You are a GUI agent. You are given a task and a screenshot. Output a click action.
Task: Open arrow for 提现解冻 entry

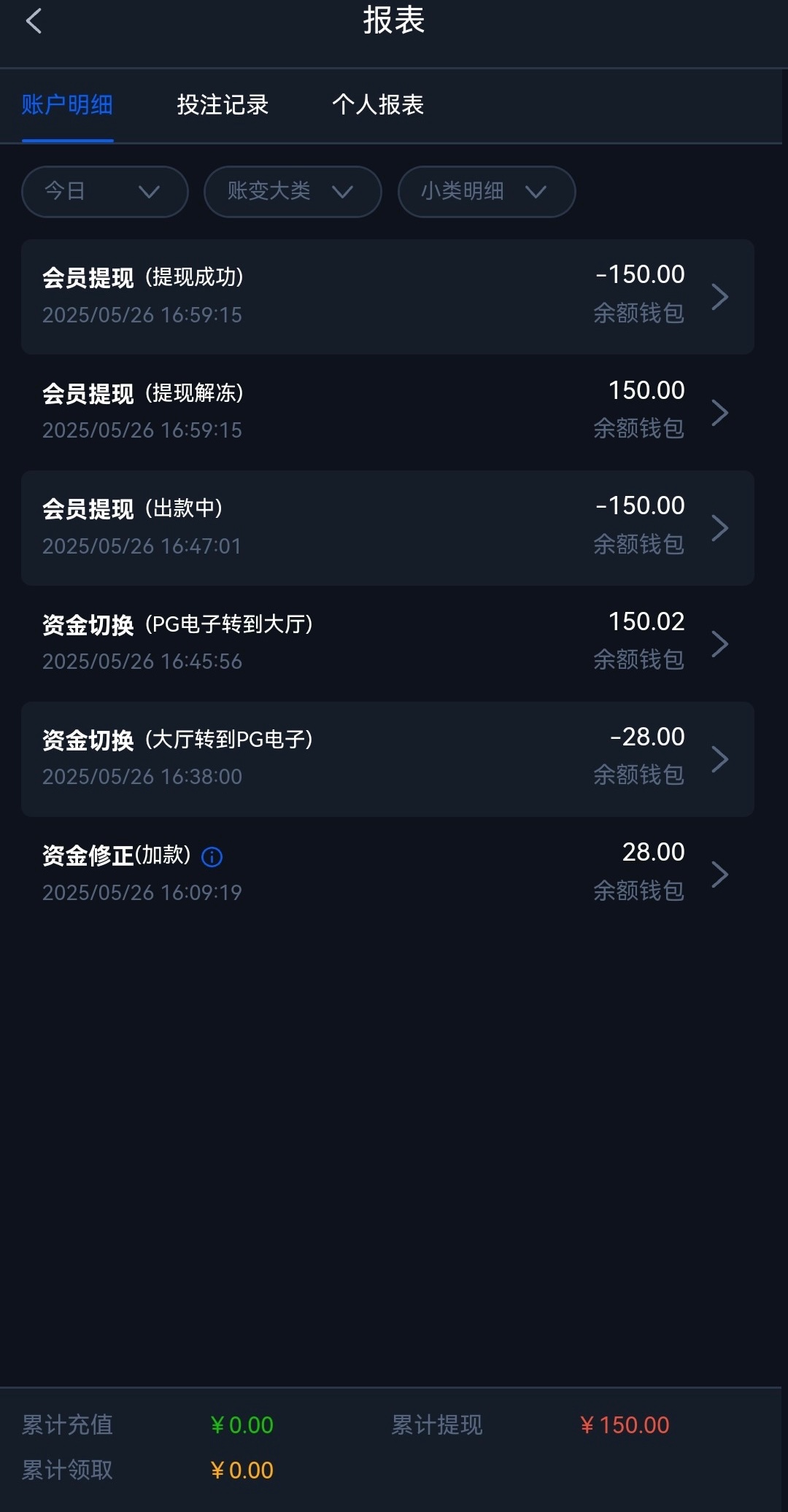[x=719, y=413]
